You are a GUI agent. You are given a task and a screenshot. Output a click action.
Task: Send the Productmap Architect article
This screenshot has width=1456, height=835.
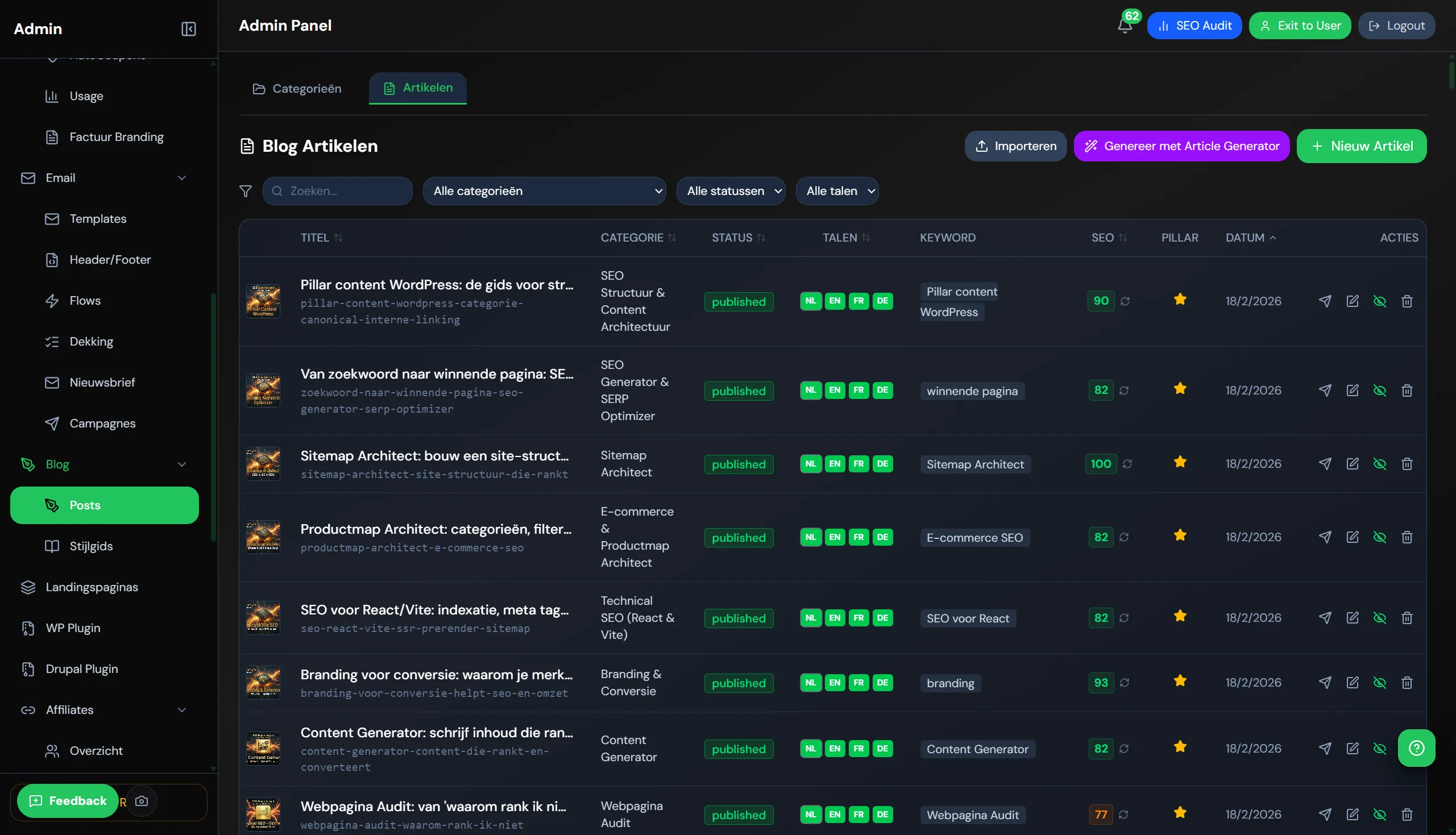(1325, 537)
